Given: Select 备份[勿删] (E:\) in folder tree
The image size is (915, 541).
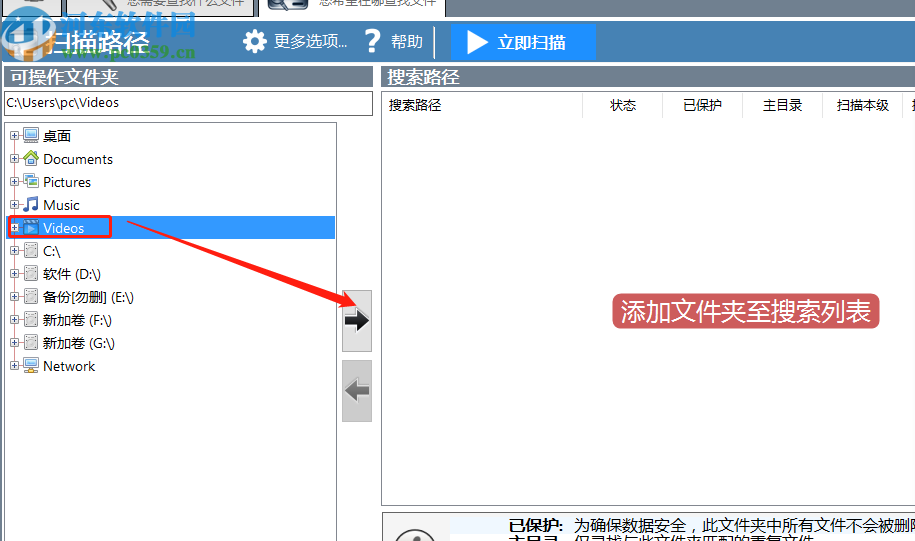Looking at the screenshot, I should pos(88,297).
